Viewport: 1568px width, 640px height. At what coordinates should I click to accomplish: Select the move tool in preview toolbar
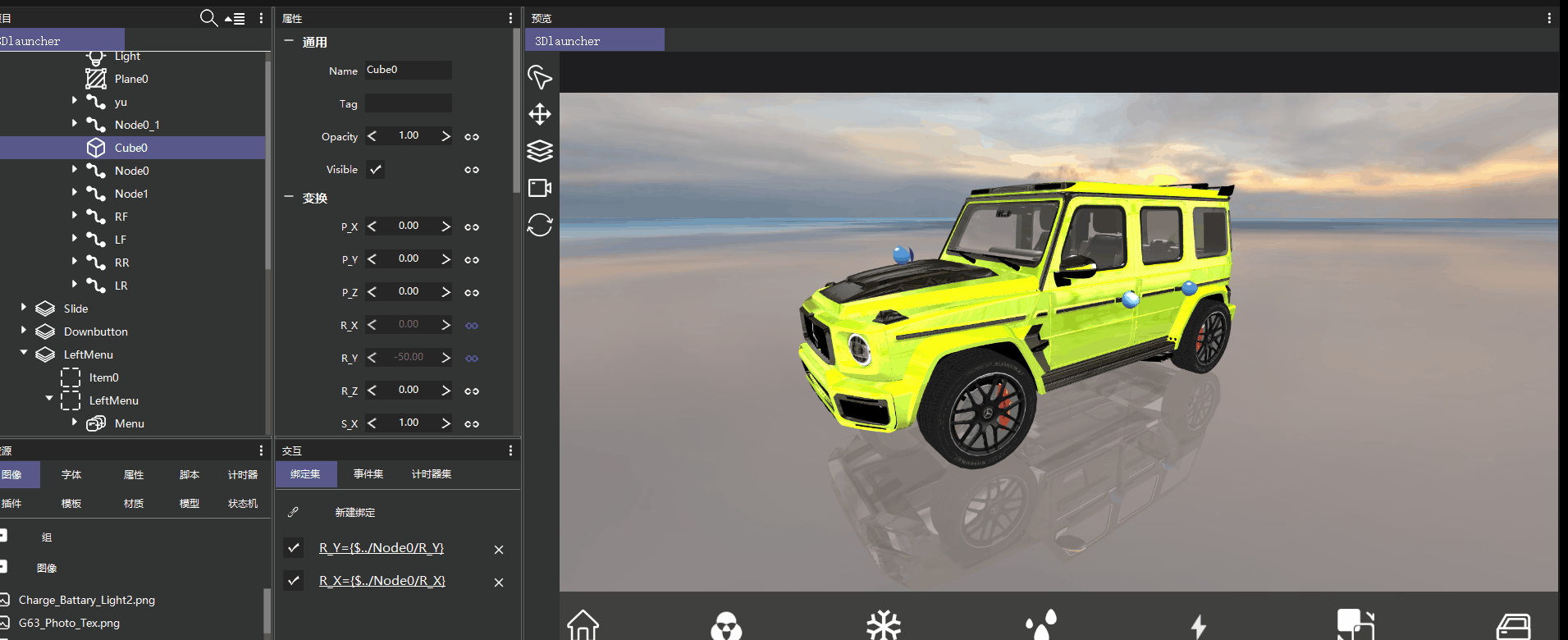tap(539, 114)
